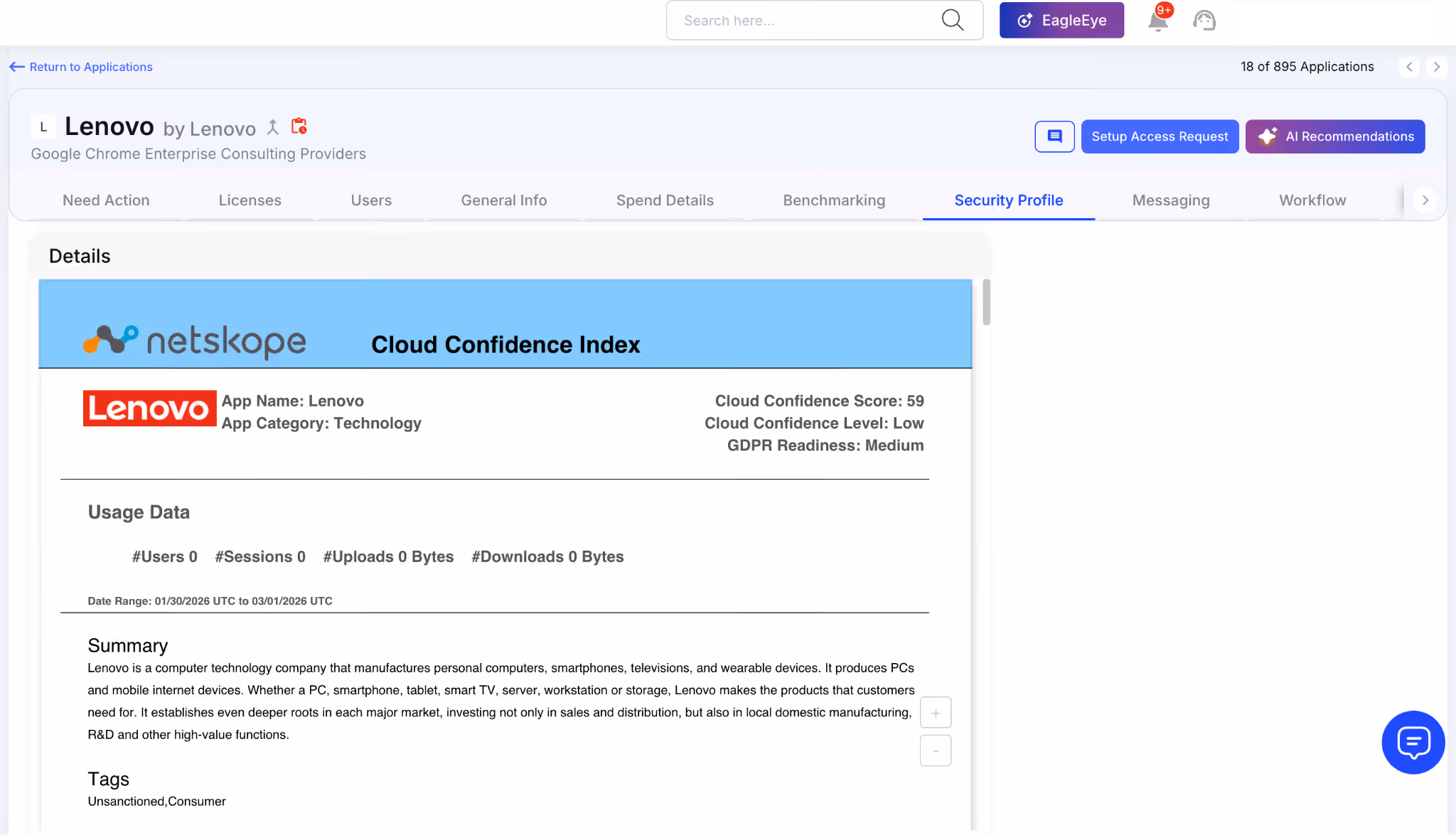Click '#Uploads 0 Bytes' usage value
Image resolution: width=1456 pixels, height=835 pixels.
pyautogui.click(x=388, y=557)
